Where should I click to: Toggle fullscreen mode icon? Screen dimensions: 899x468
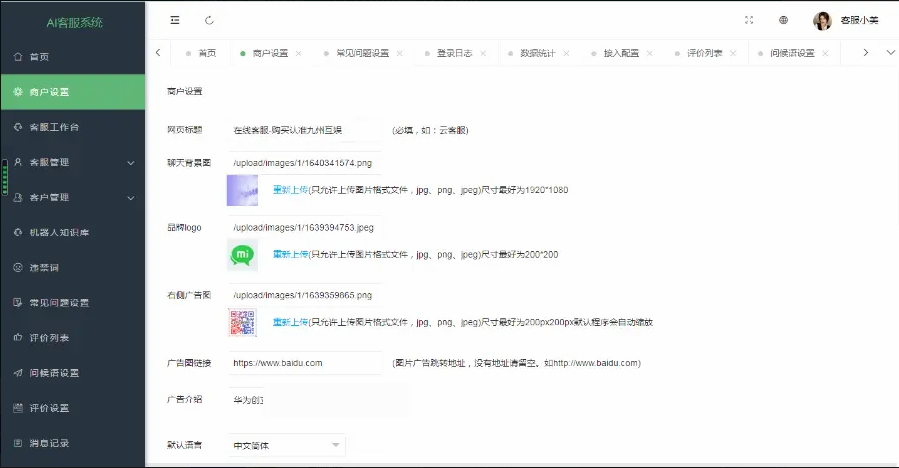tap(749, 20)
